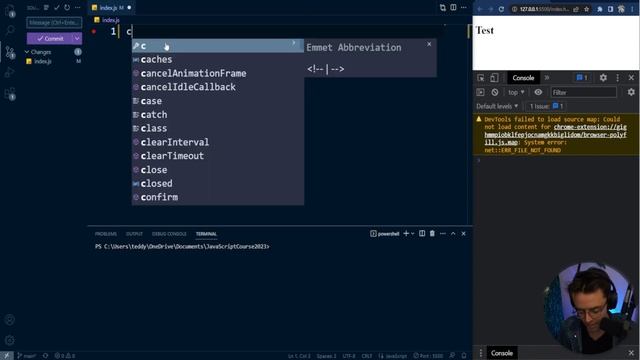Open editor more actions menu

[x=464, y=7]
